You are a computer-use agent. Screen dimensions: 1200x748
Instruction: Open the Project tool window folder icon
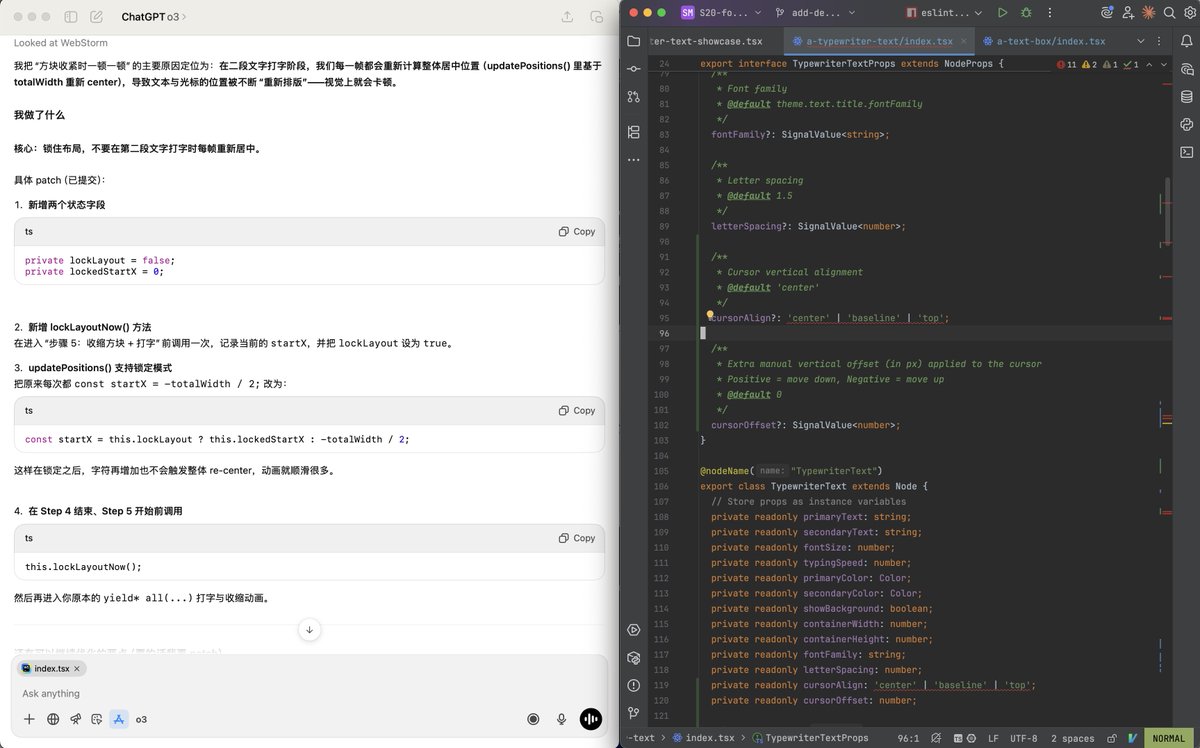point(633,41)
